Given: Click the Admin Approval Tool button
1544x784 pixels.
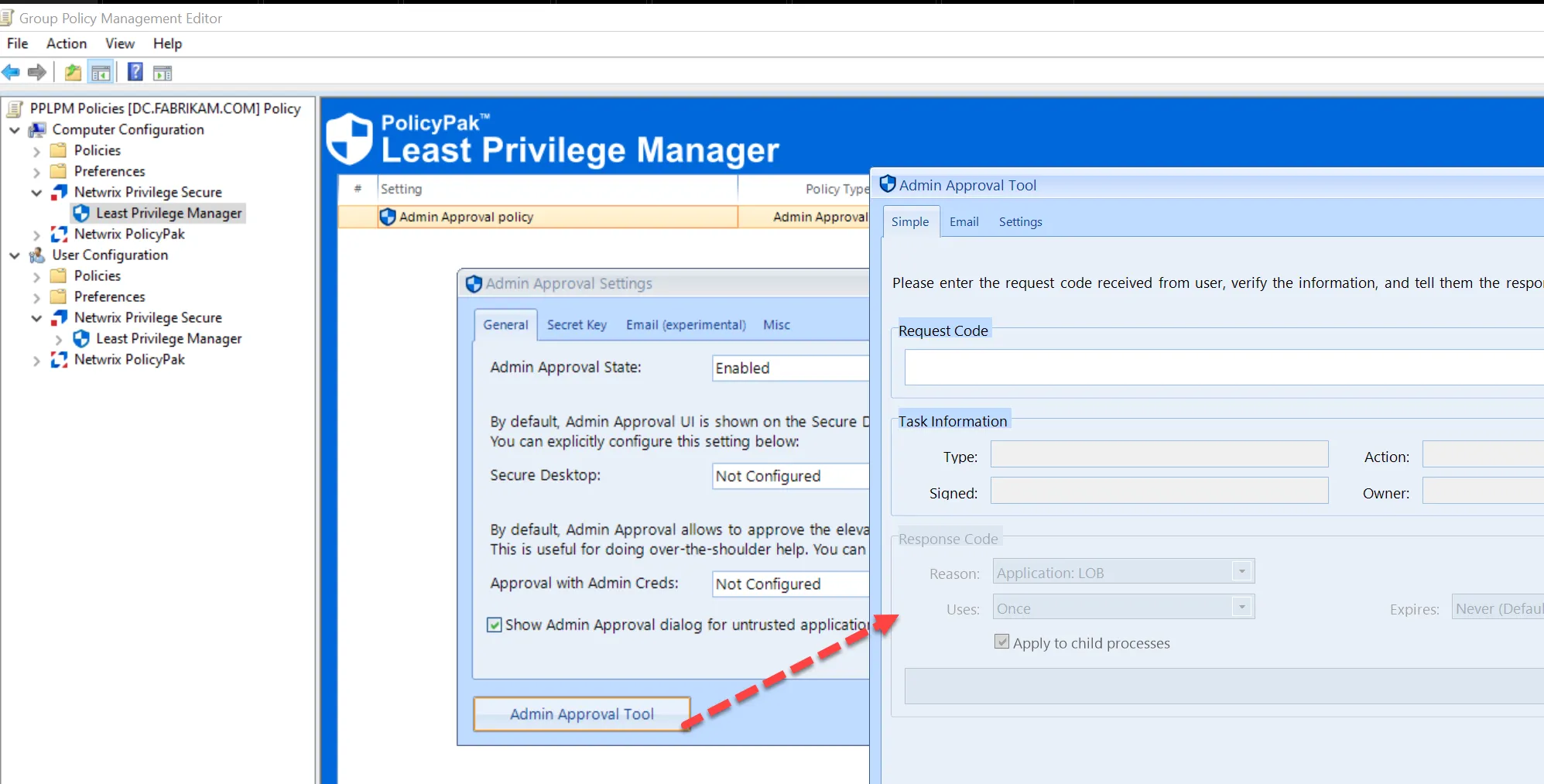Looking at the screenshot, I should (x=581, y=714).
